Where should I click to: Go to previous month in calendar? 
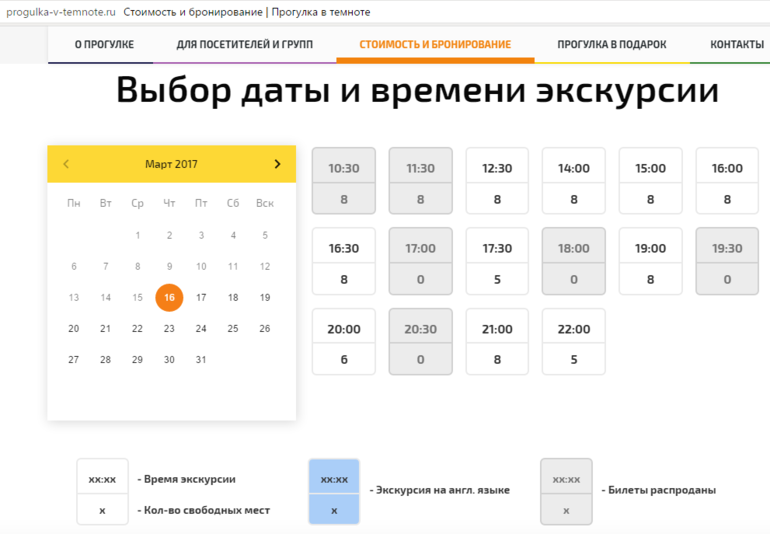66,164
